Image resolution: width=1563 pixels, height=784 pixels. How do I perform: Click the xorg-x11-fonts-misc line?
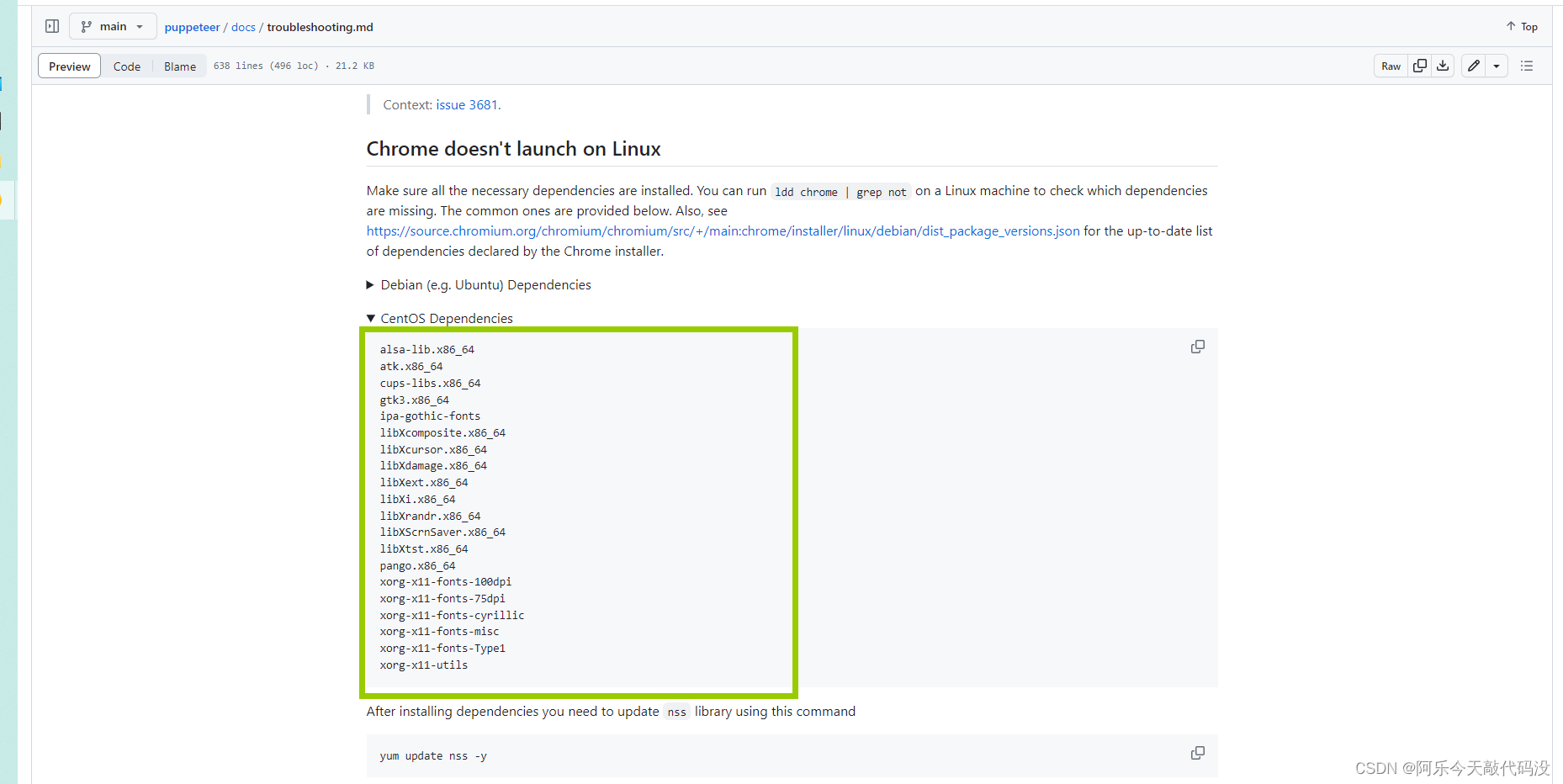[x=439, y=631]
